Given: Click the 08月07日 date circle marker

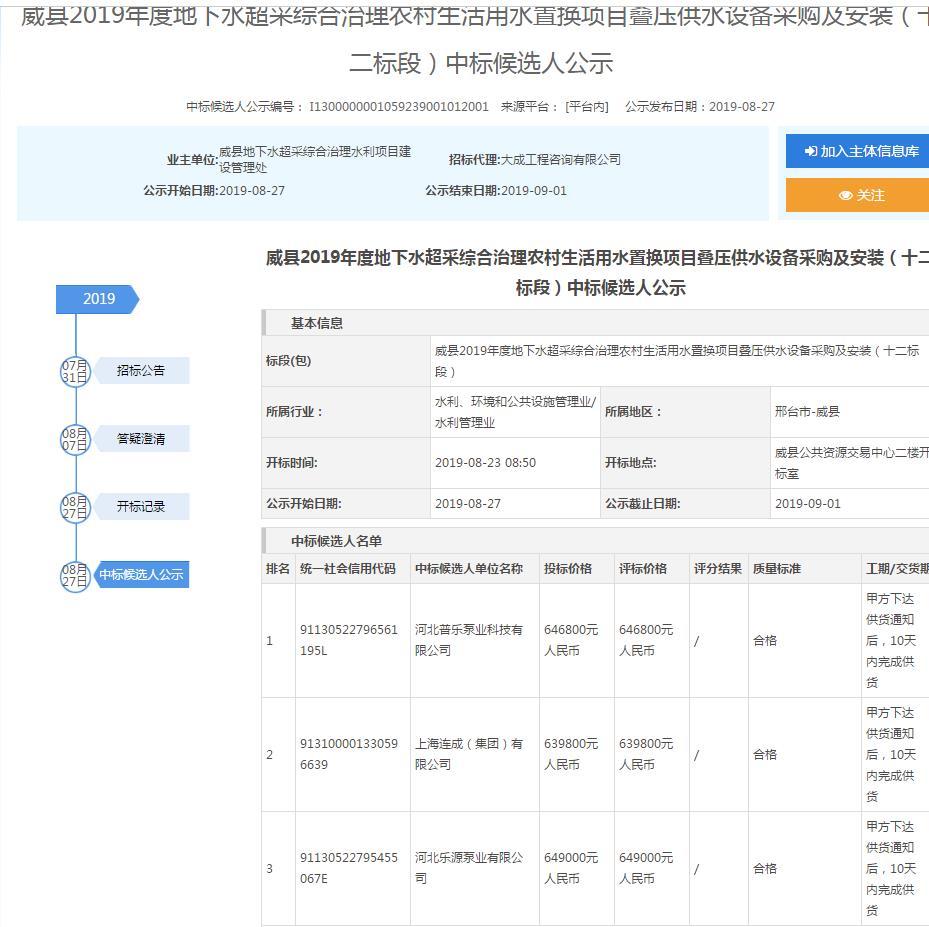Looking at the screenshot, I should tap(75, 439).
